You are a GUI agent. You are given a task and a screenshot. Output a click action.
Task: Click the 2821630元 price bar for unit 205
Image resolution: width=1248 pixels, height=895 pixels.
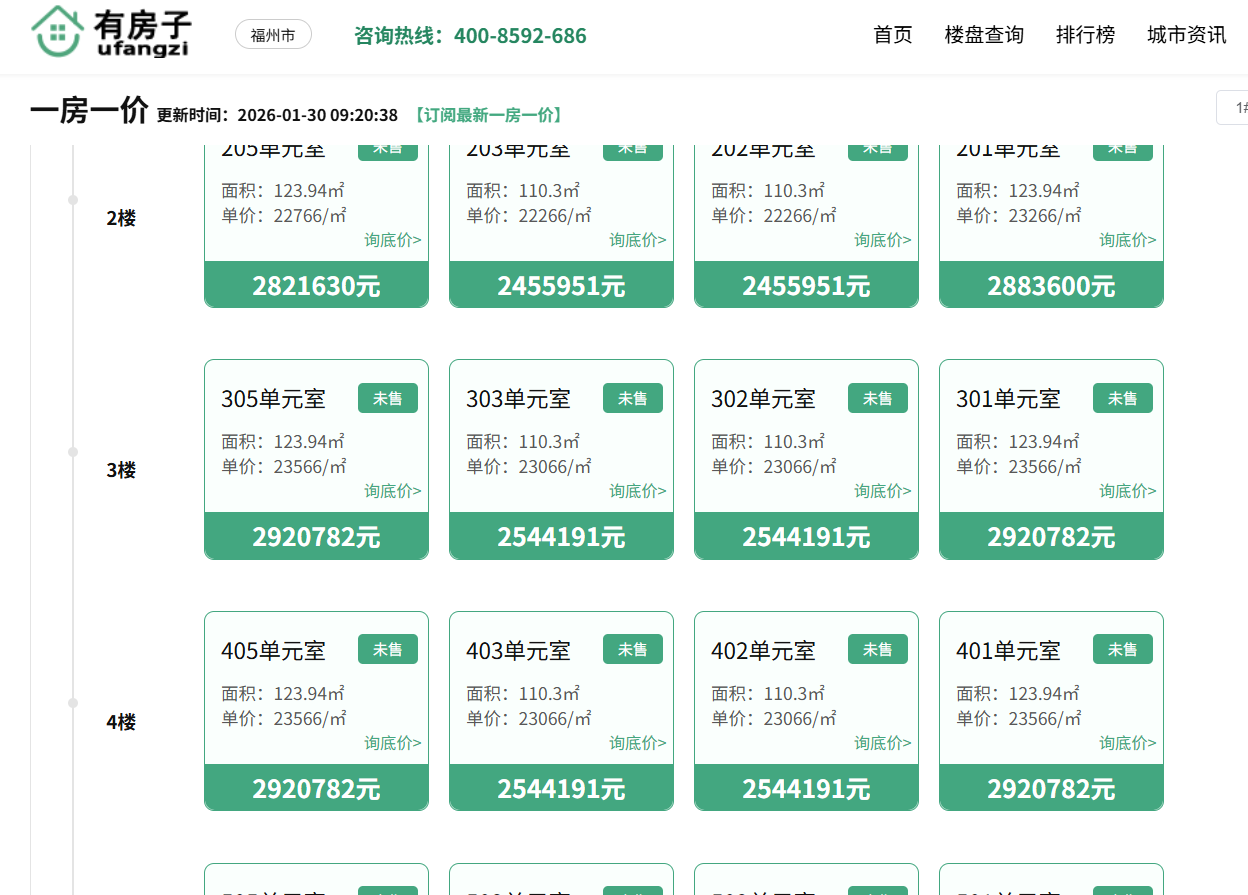[x=316, y=286]
